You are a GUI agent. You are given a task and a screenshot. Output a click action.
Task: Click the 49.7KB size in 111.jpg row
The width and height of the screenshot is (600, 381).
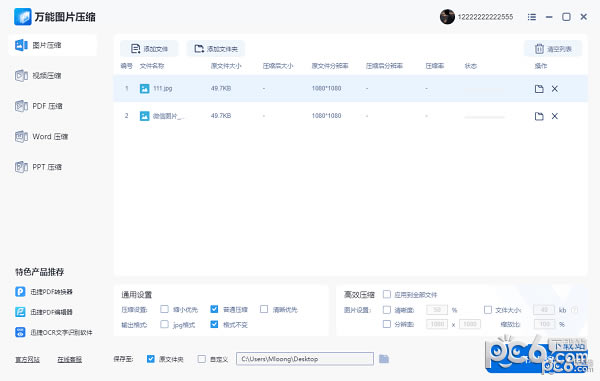(x=221, y=89)
